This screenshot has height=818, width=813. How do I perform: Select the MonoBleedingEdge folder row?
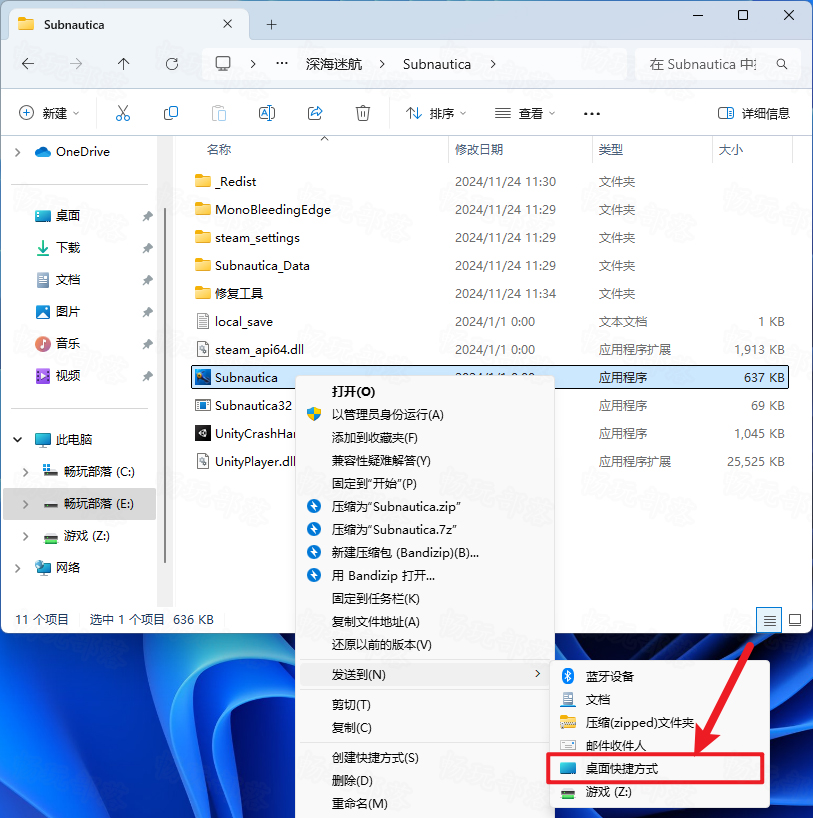[x=490, y=210]
